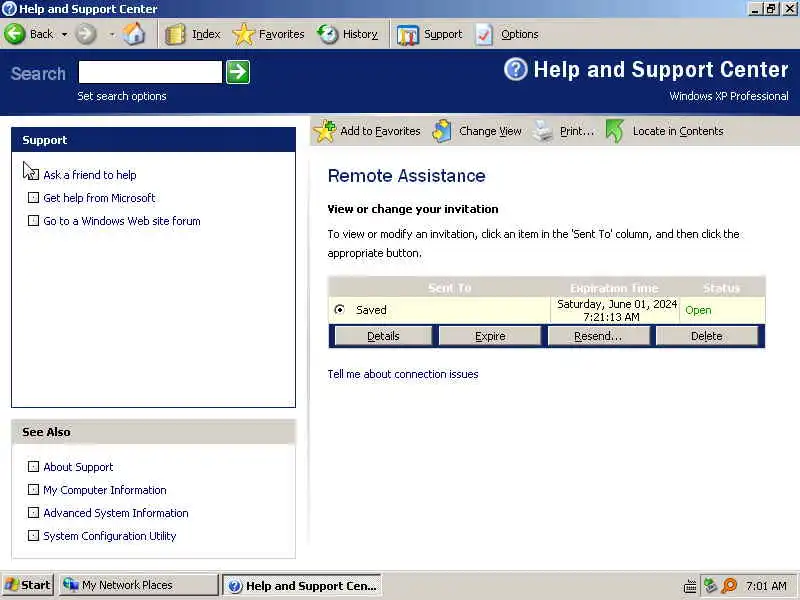800x600 pixels.
Task: Click the Print printer icon
Action: pyautogui.click(x=543, y=131)
